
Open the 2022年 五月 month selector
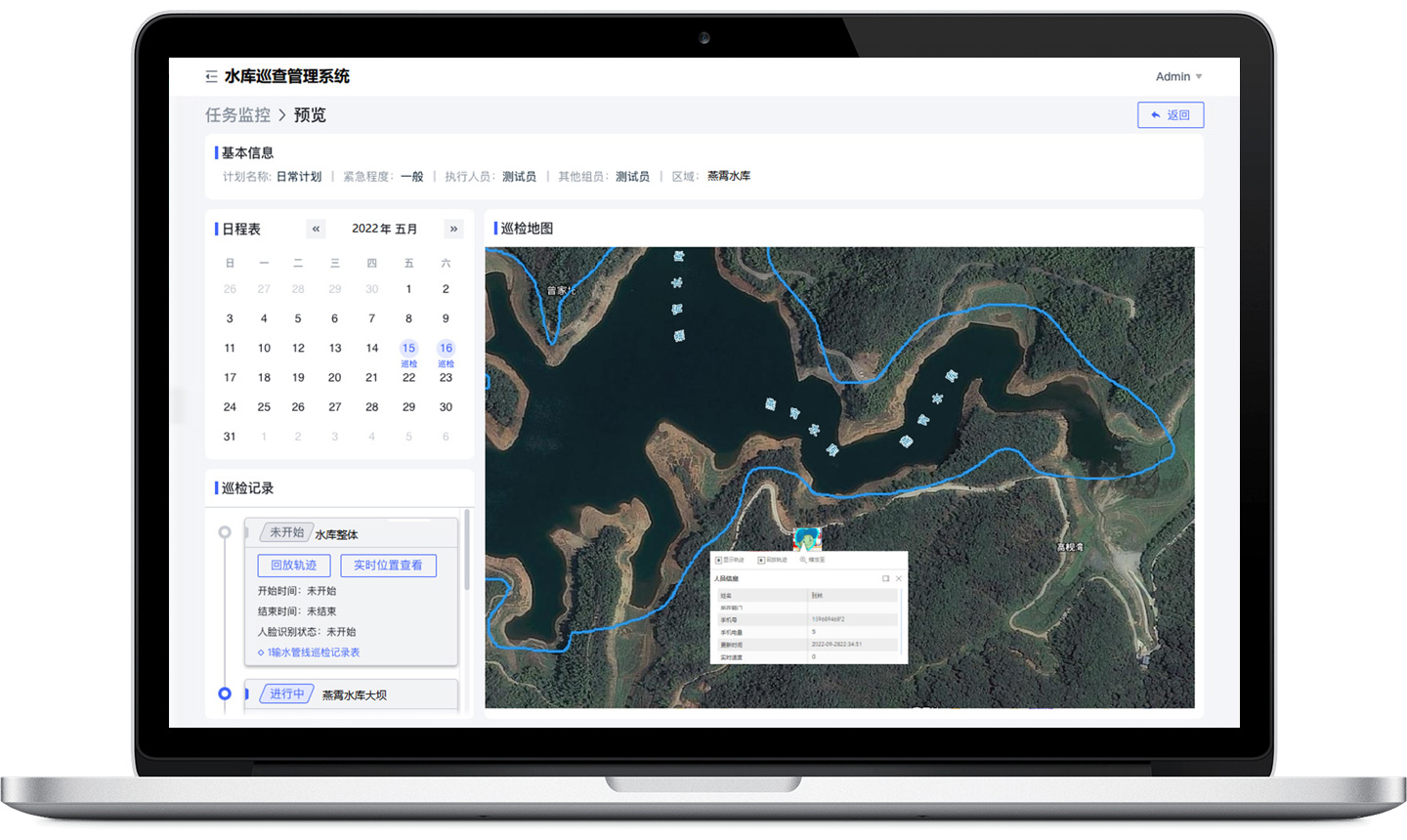[384, 229]
